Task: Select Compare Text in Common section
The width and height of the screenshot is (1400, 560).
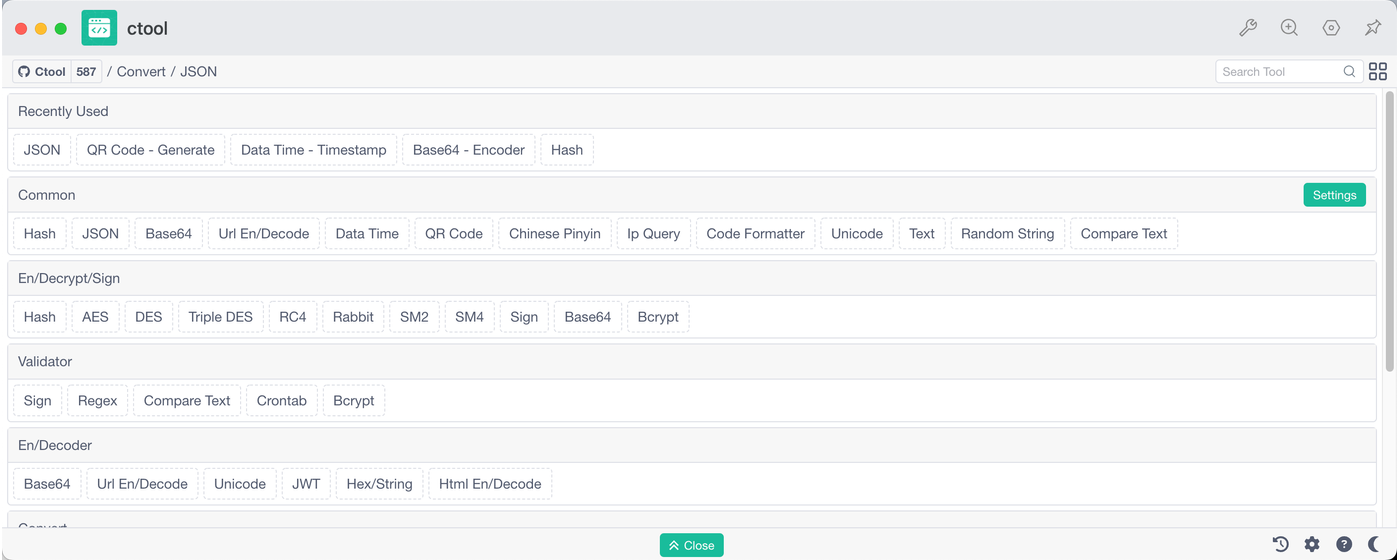Action: click(x=1124, y=233)
